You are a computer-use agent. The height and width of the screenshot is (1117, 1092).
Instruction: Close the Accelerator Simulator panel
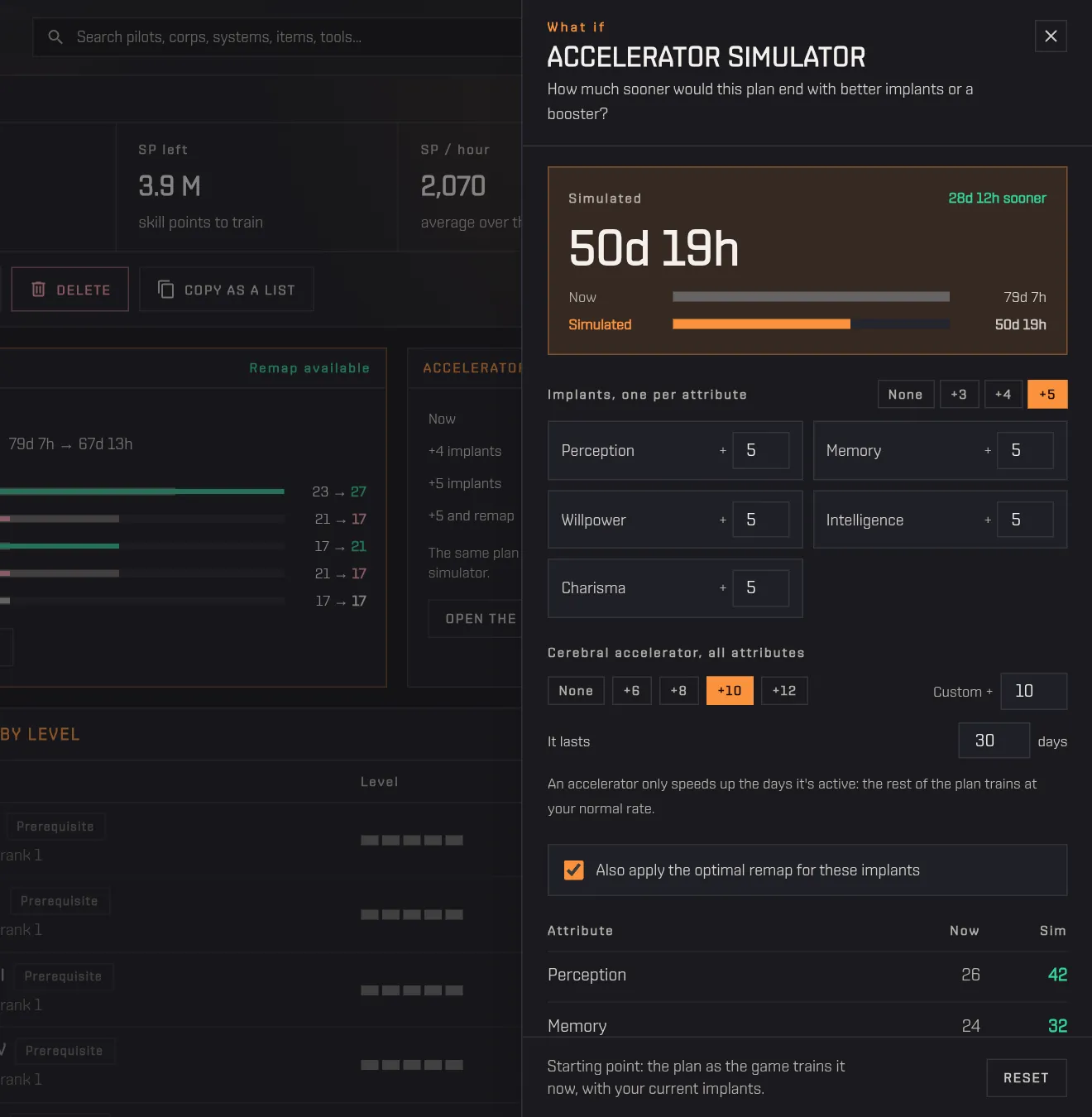pos(1051,36)
